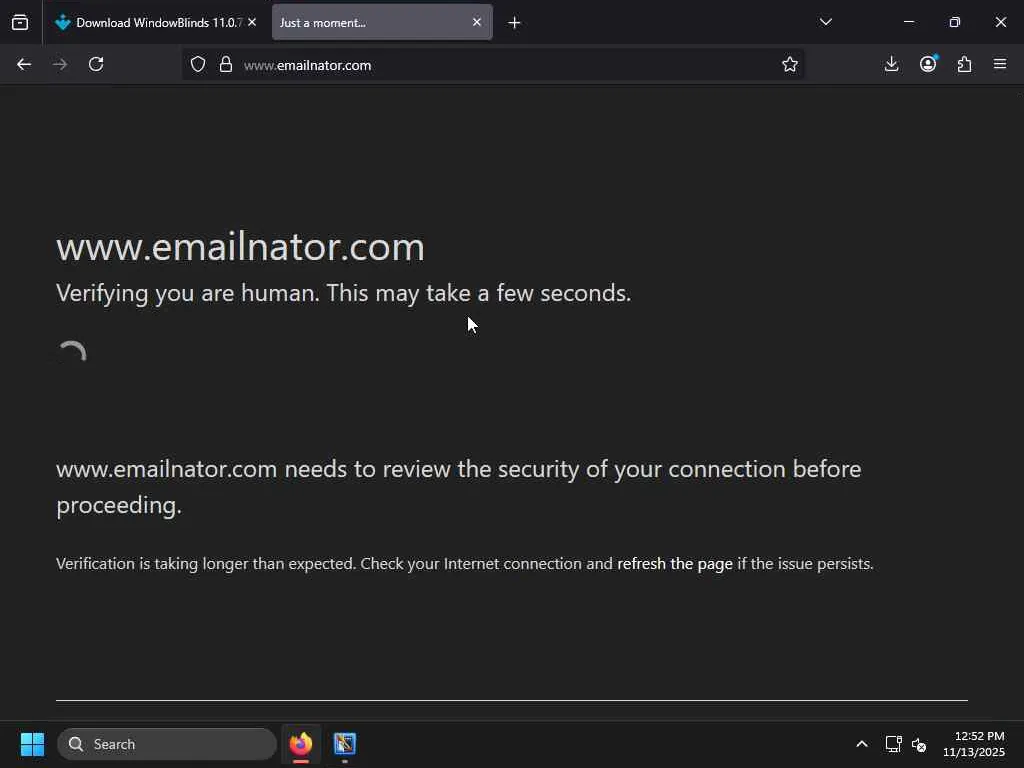
Task: Close the Firefox window
Action: point(1000,22)
